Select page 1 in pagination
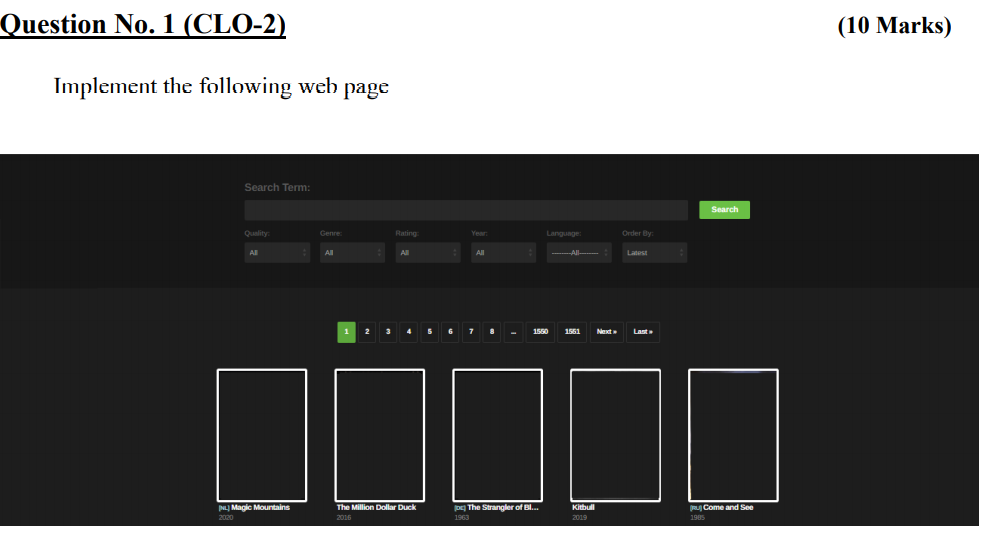Screen dimensions: 992x533 346,332
